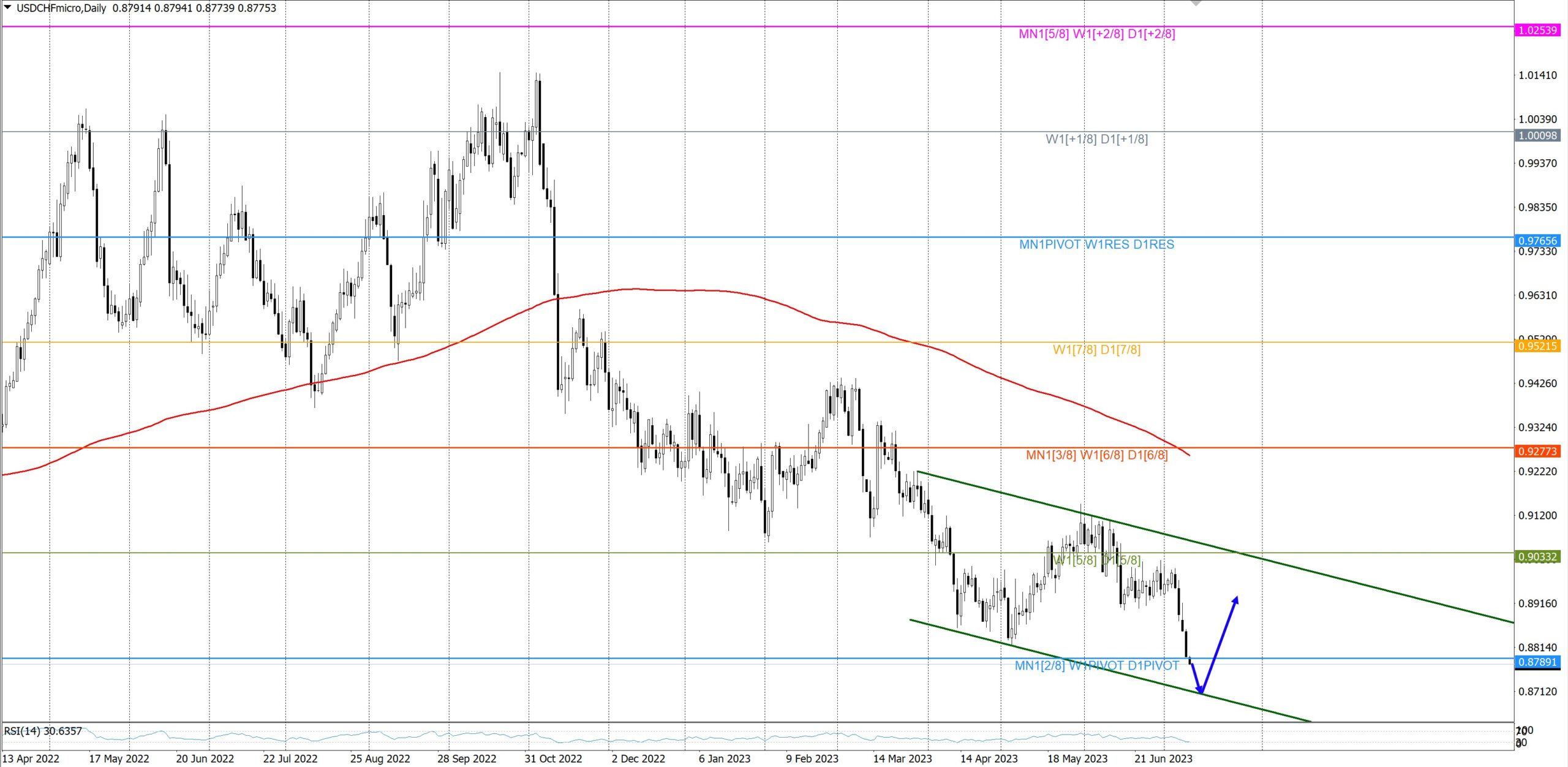
Task: Click the black triangle beside USDCHFmicro title
Action: click(x=8, y=7)
